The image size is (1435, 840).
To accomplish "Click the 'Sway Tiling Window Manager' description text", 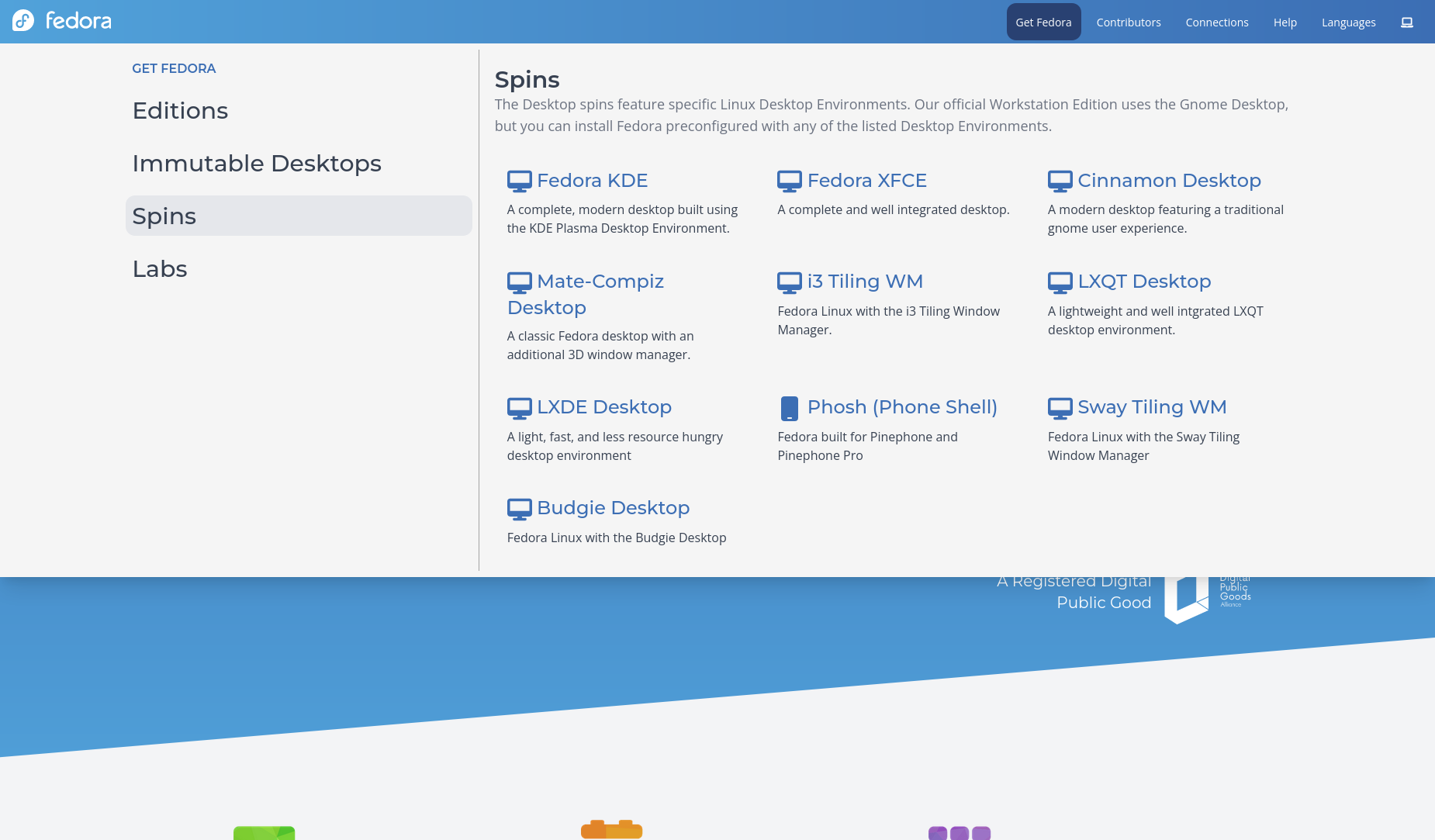I will pos(1143,446).
